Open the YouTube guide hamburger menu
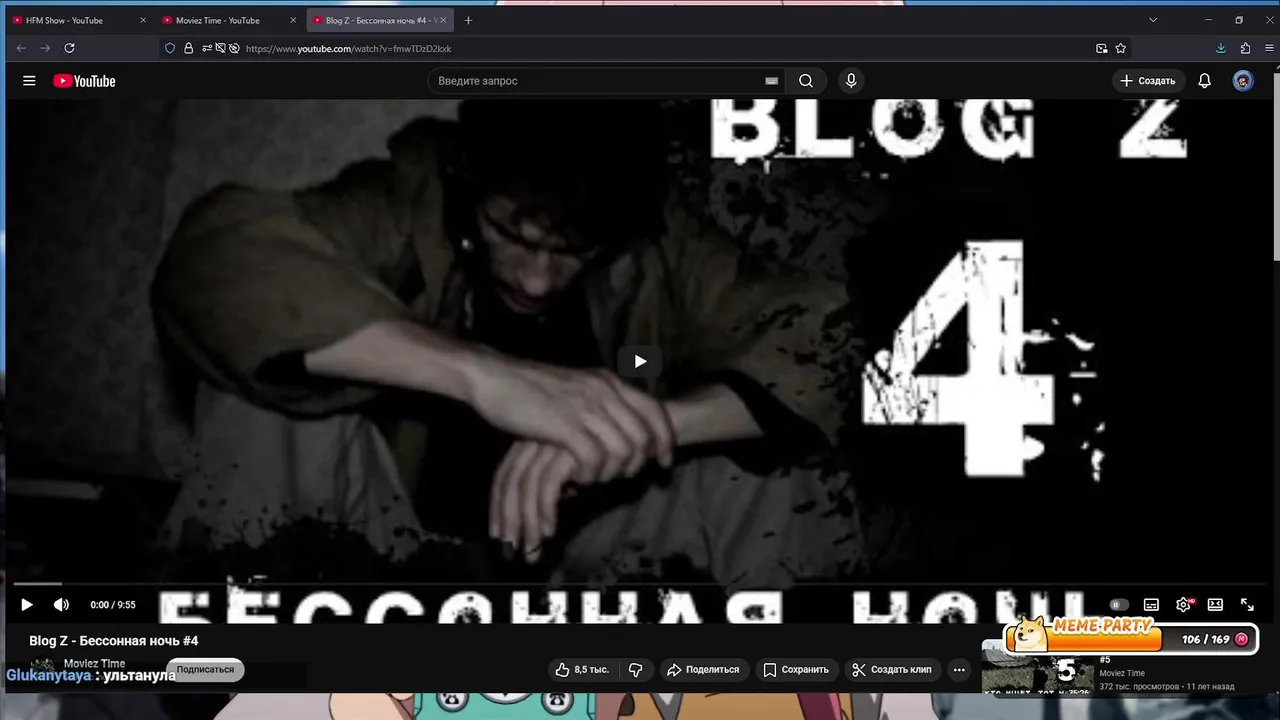 (29, 81)
